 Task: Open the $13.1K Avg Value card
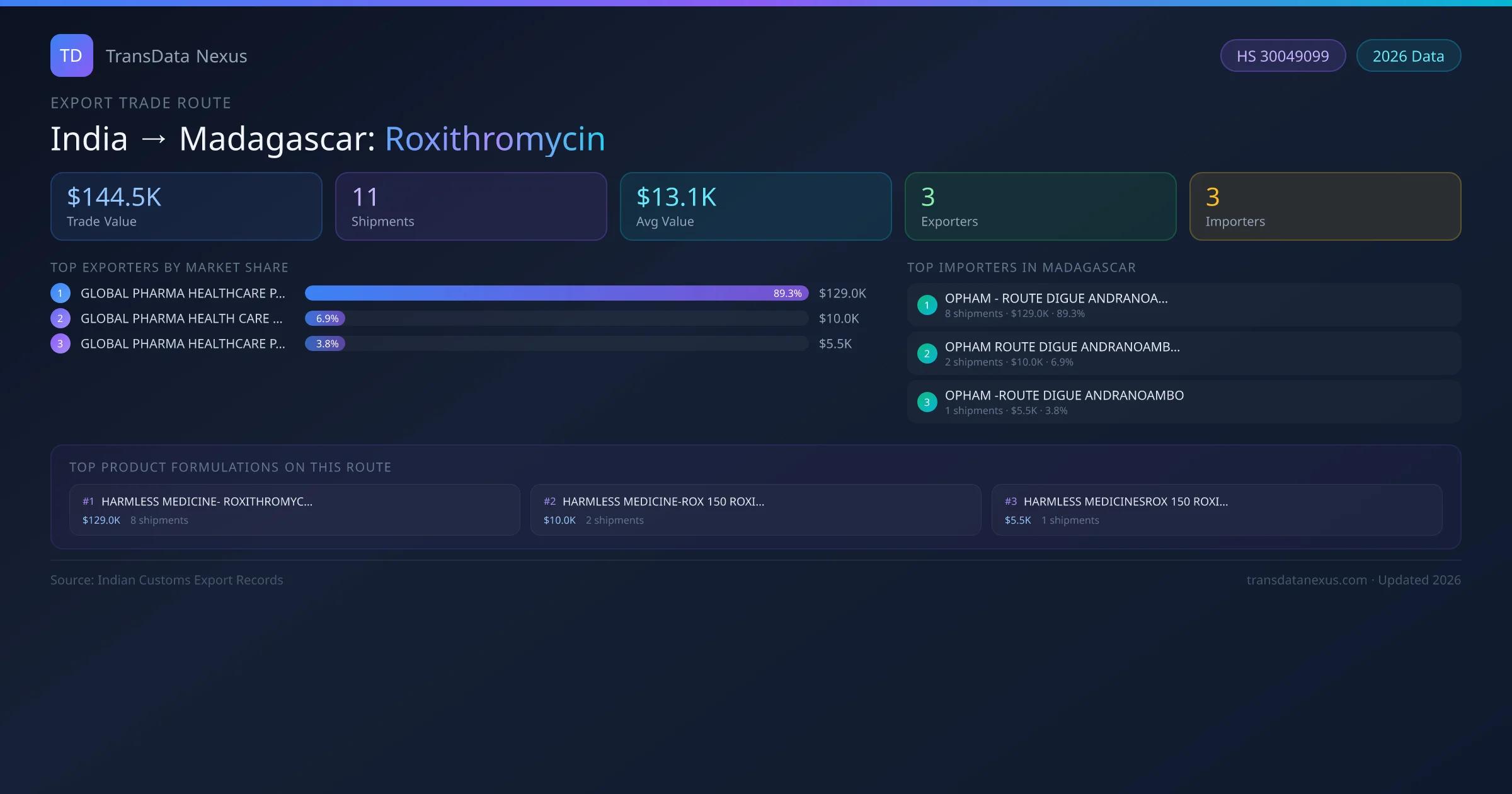tap(755, 207)
